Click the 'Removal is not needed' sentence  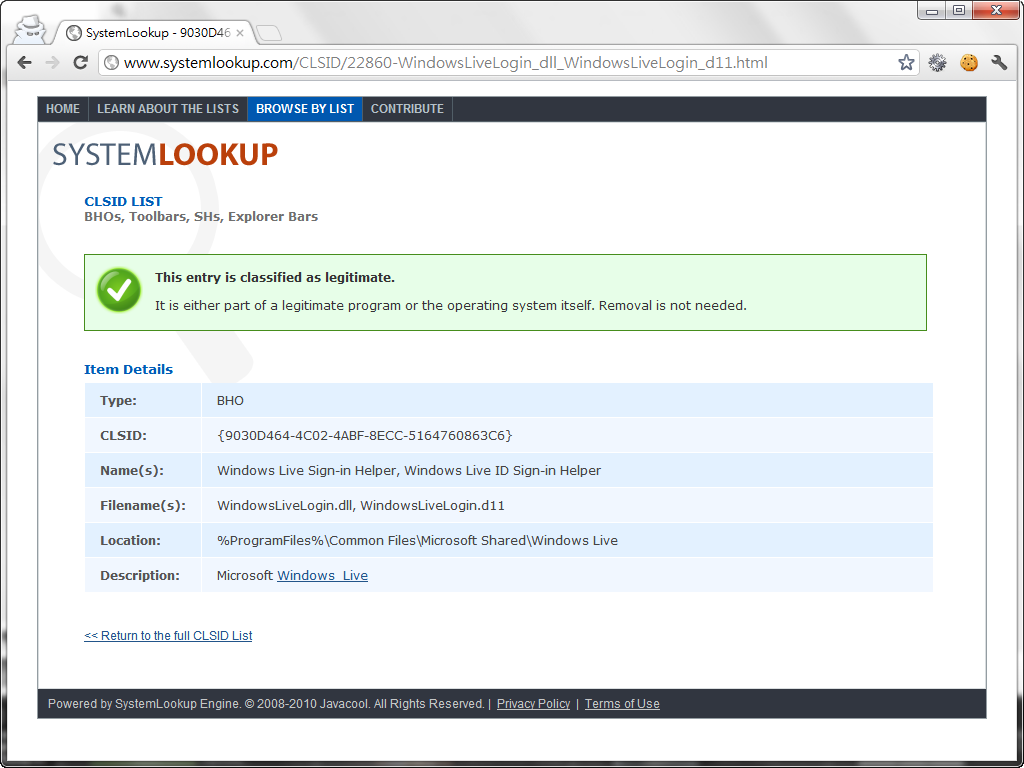point(673,306)
